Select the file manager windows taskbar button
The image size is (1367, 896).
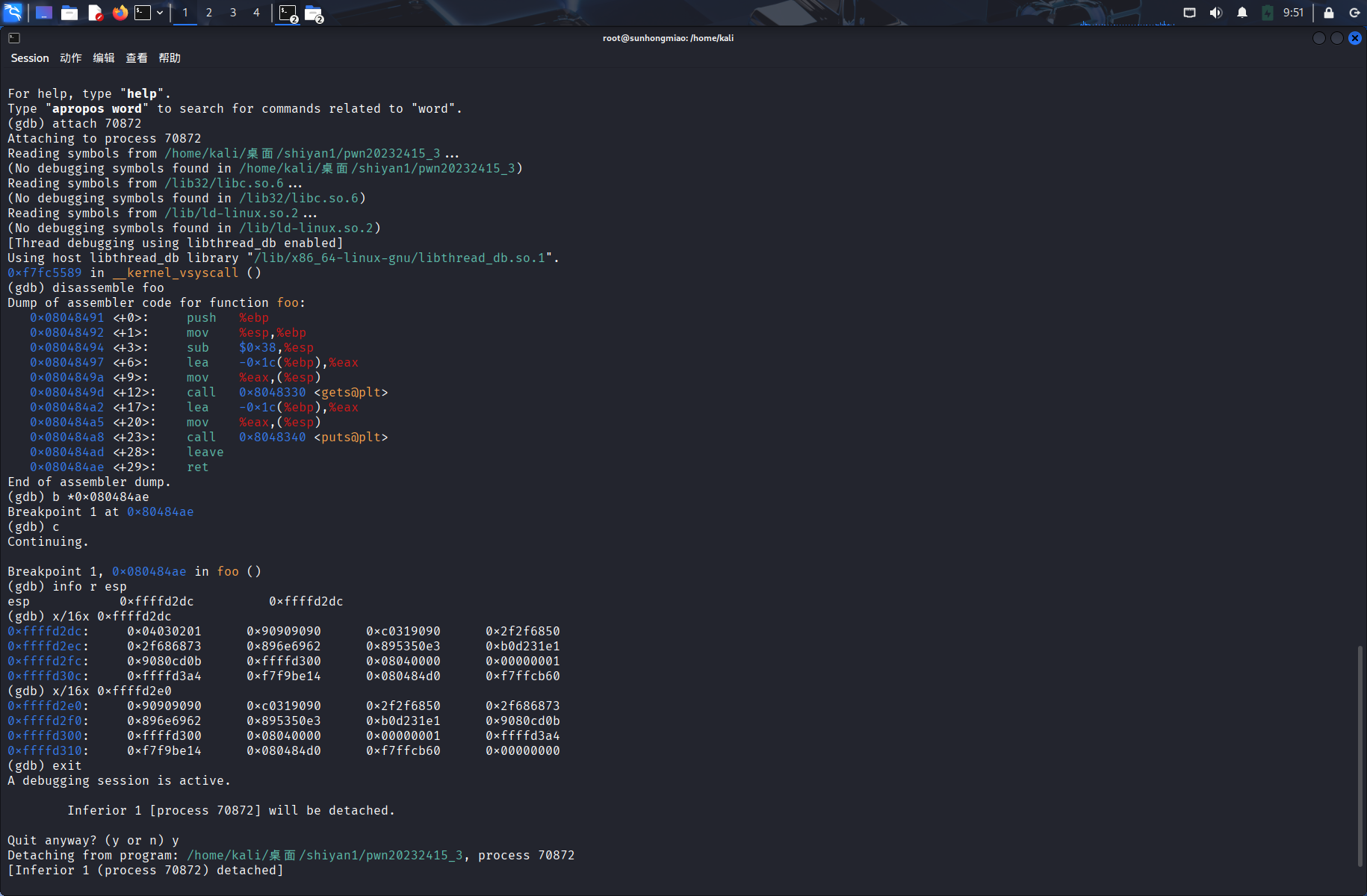click(x=314, y=13)
